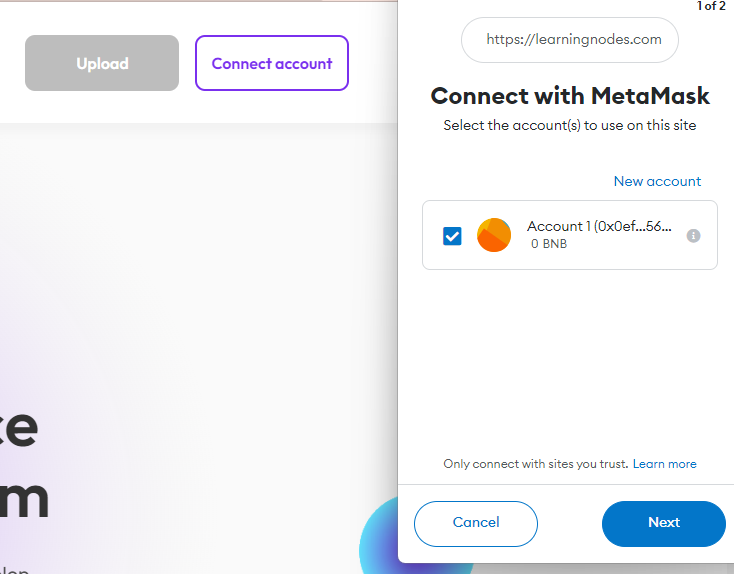The height and width of the screenshot is (574, 734).
Task: Click the 1 of 2 step indicator
Action: click(711, 6)
